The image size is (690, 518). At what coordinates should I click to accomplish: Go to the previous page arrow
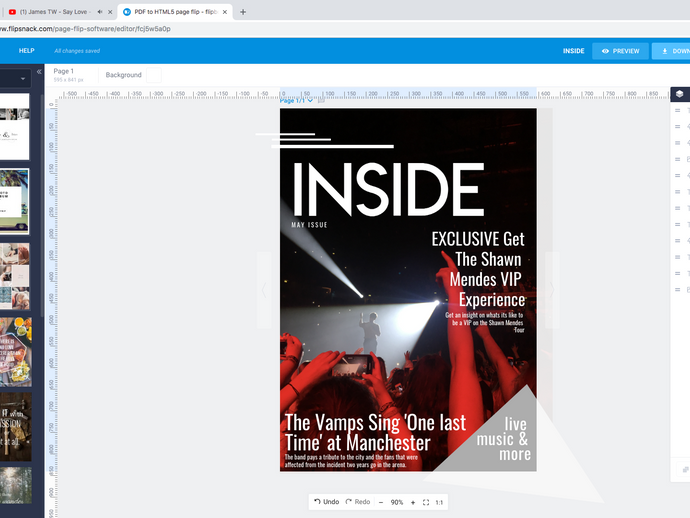tap(264, 290)
